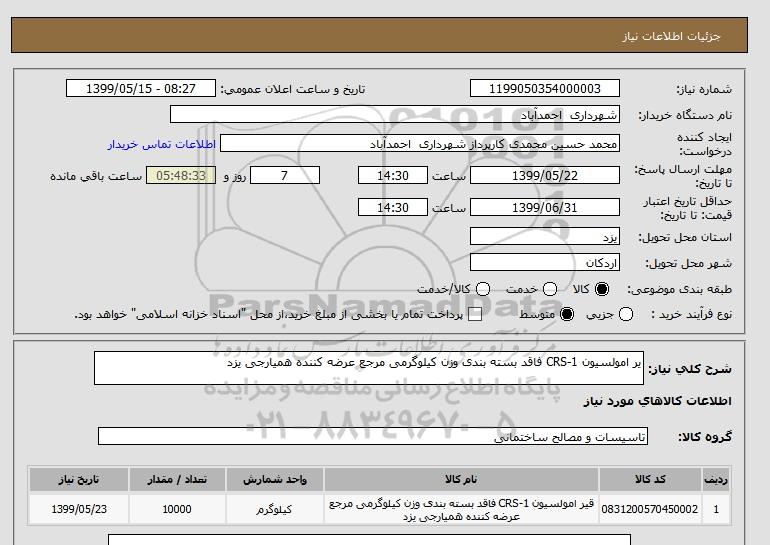Screen dimensions: 770x545
Task: Open اطلاعات تماس خریدار link
Action: tap(162, 144)
